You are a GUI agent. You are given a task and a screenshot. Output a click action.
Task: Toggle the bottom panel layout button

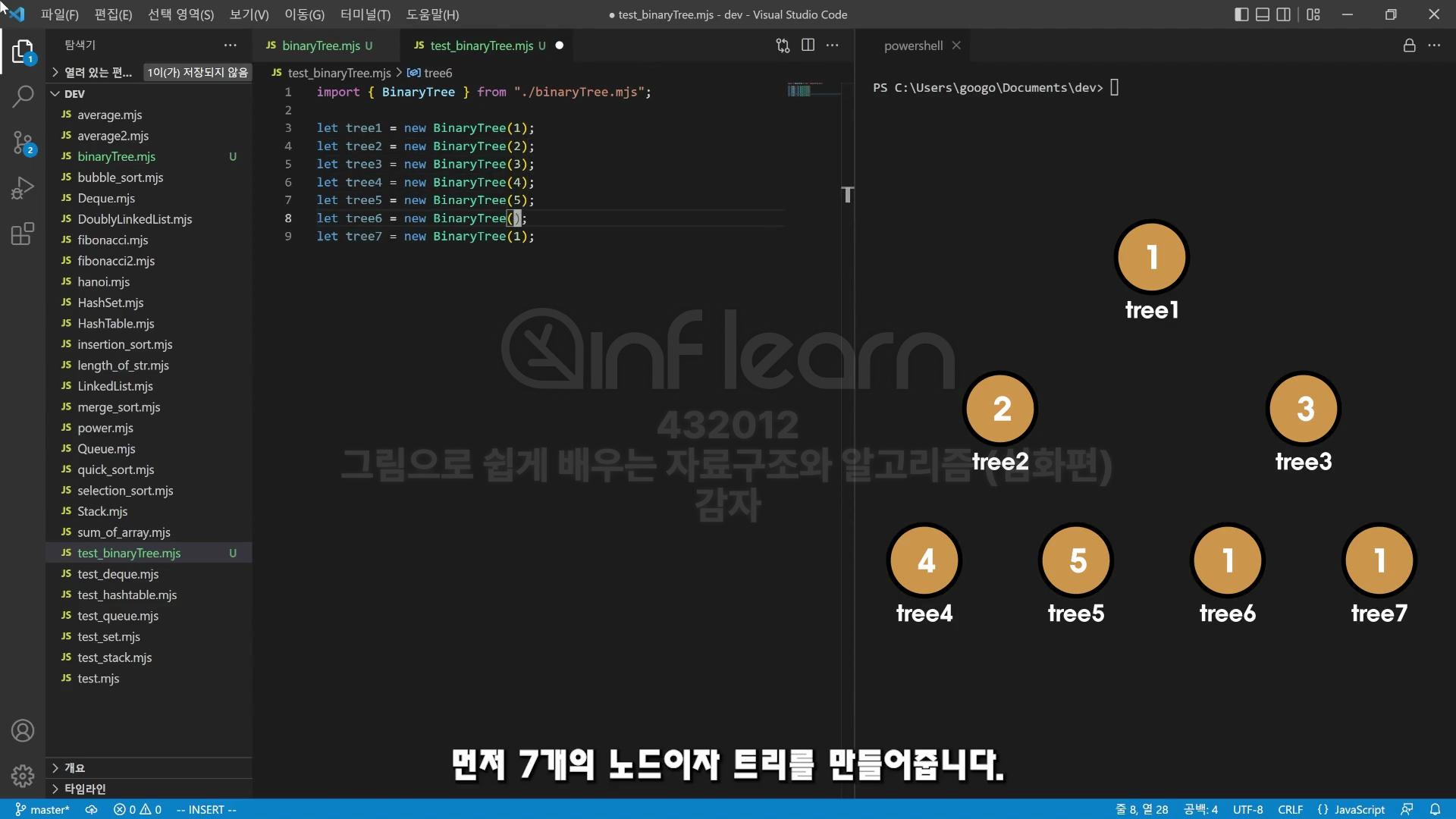[x=1263, y=14]
